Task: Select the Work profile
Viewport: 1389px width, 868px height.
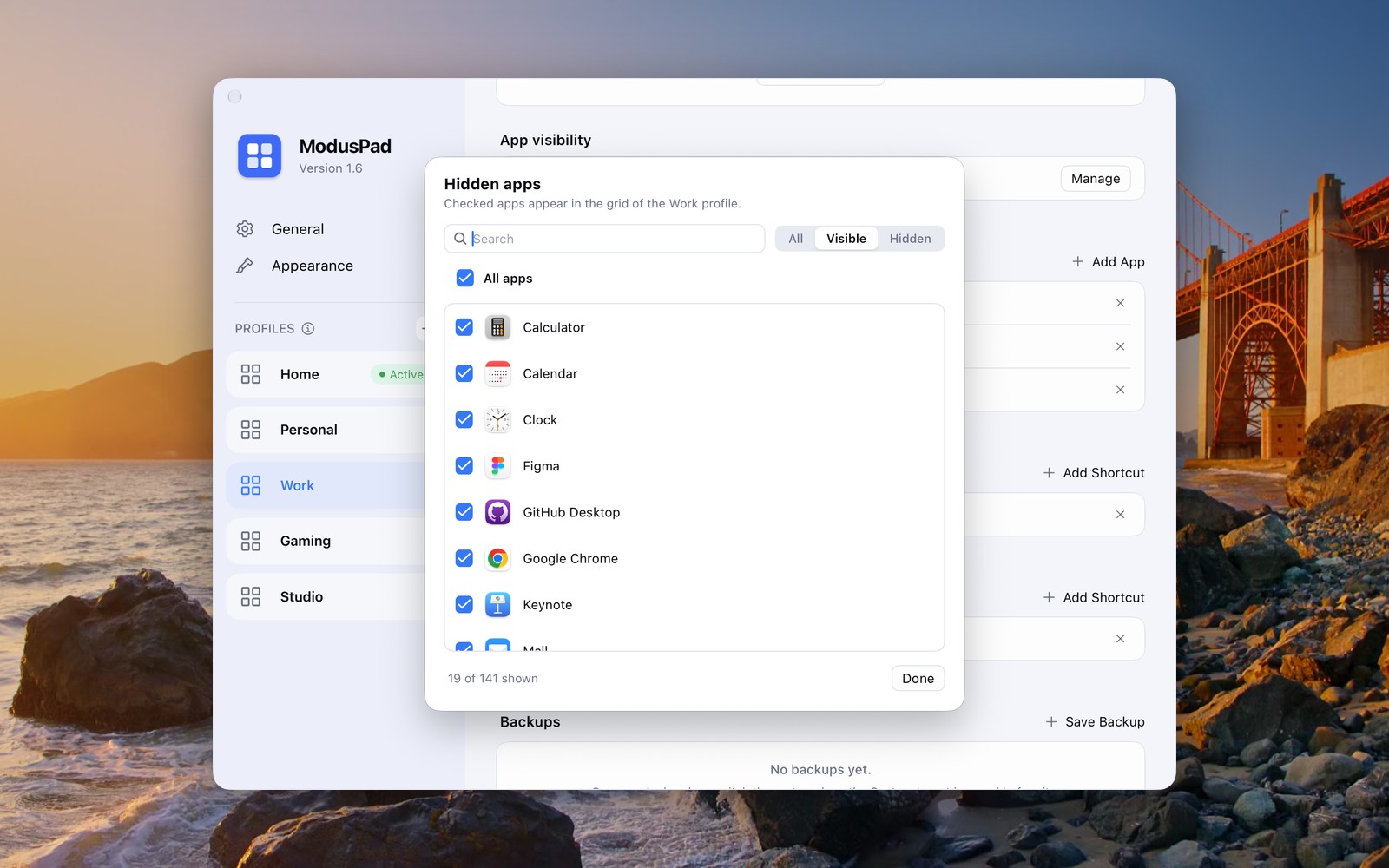Action: pos(326,485)
